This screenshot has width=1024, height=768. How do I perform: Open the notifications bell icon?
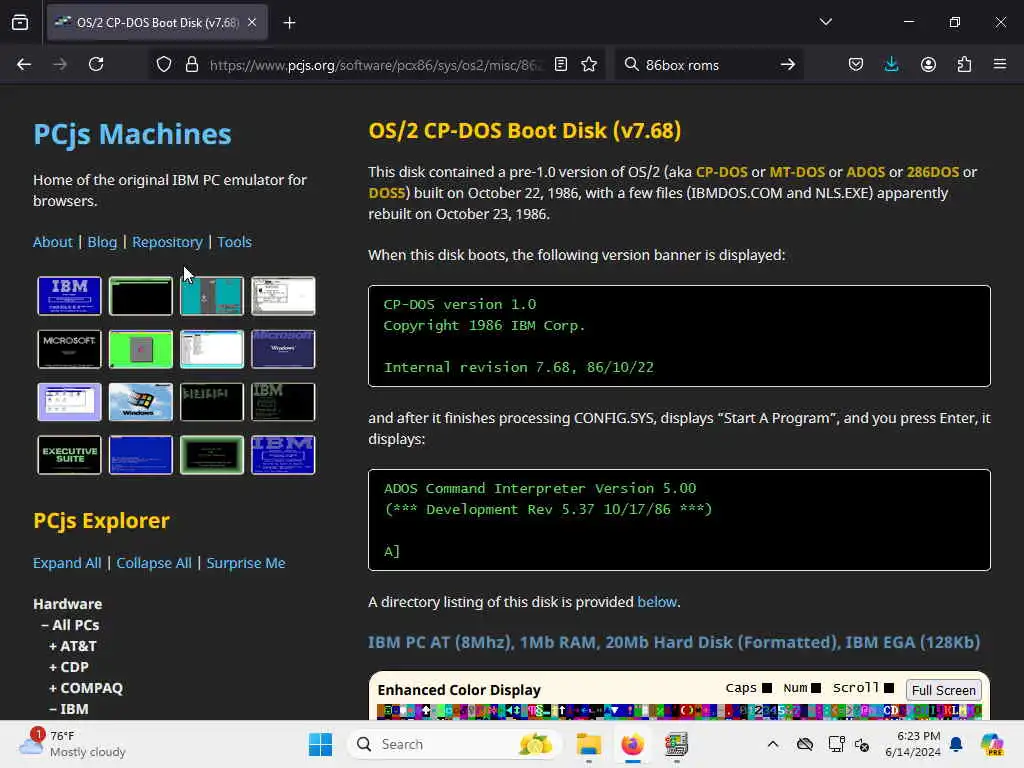coord(956,744)
